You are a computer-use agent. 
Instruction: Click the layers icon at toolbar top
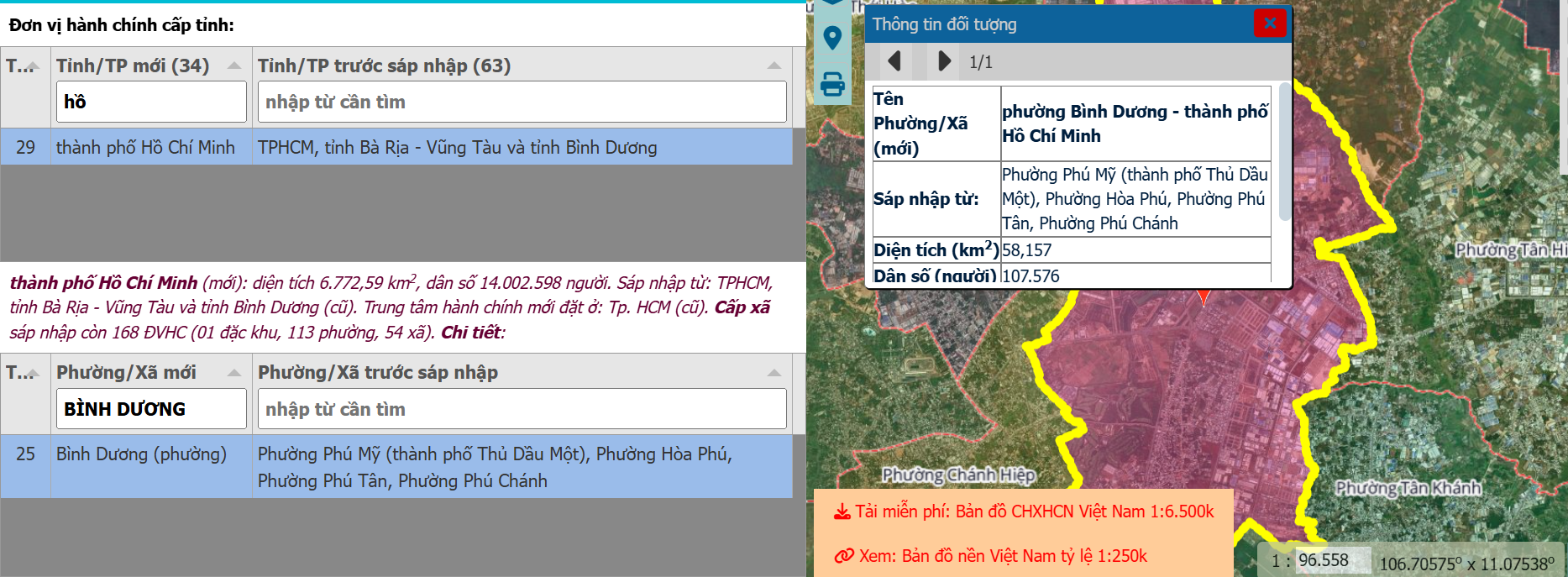click(x=832, y=3)
